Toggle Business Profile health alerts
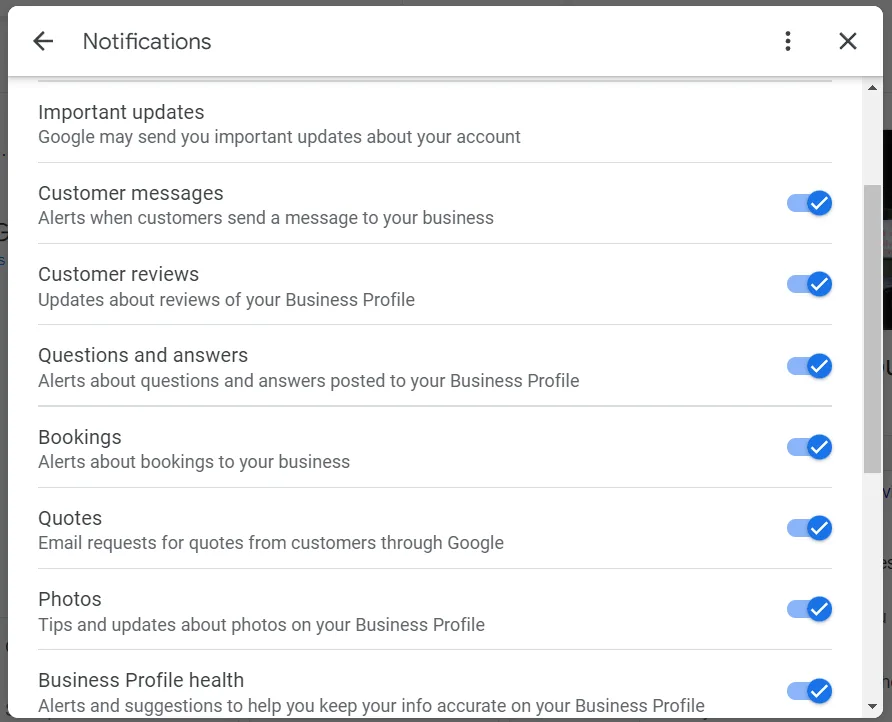892x722 pixels. point(809,691)
